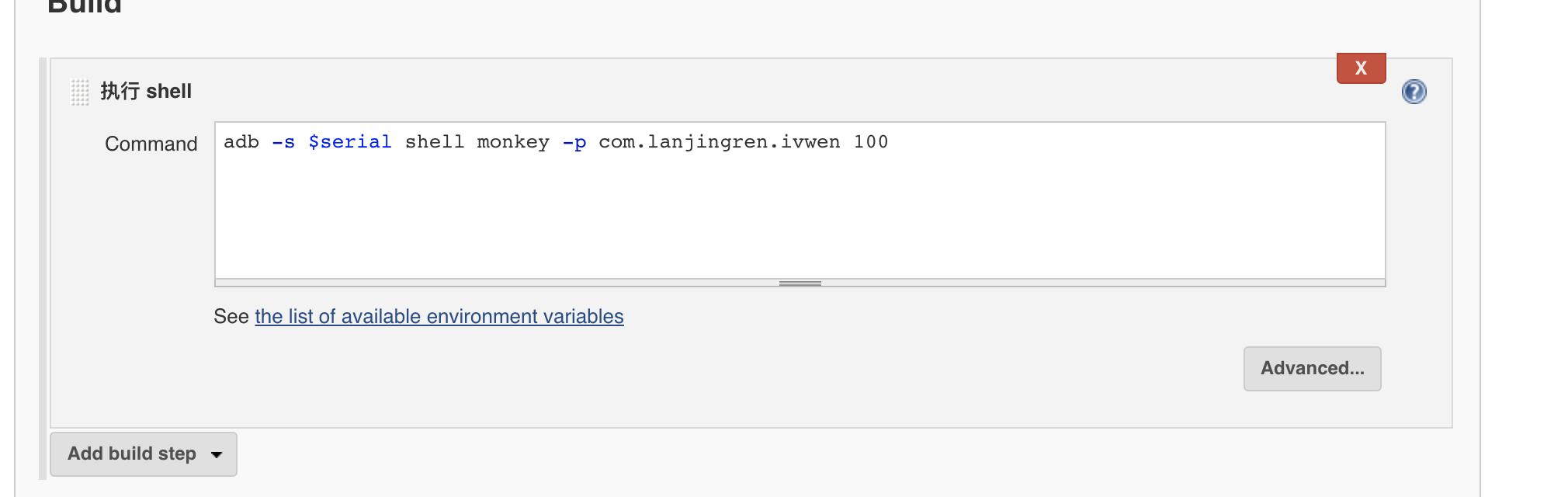This screenshot has height=497, width=1568.
Task: Open the Add build step menu
Action: [x=143, y=454]
